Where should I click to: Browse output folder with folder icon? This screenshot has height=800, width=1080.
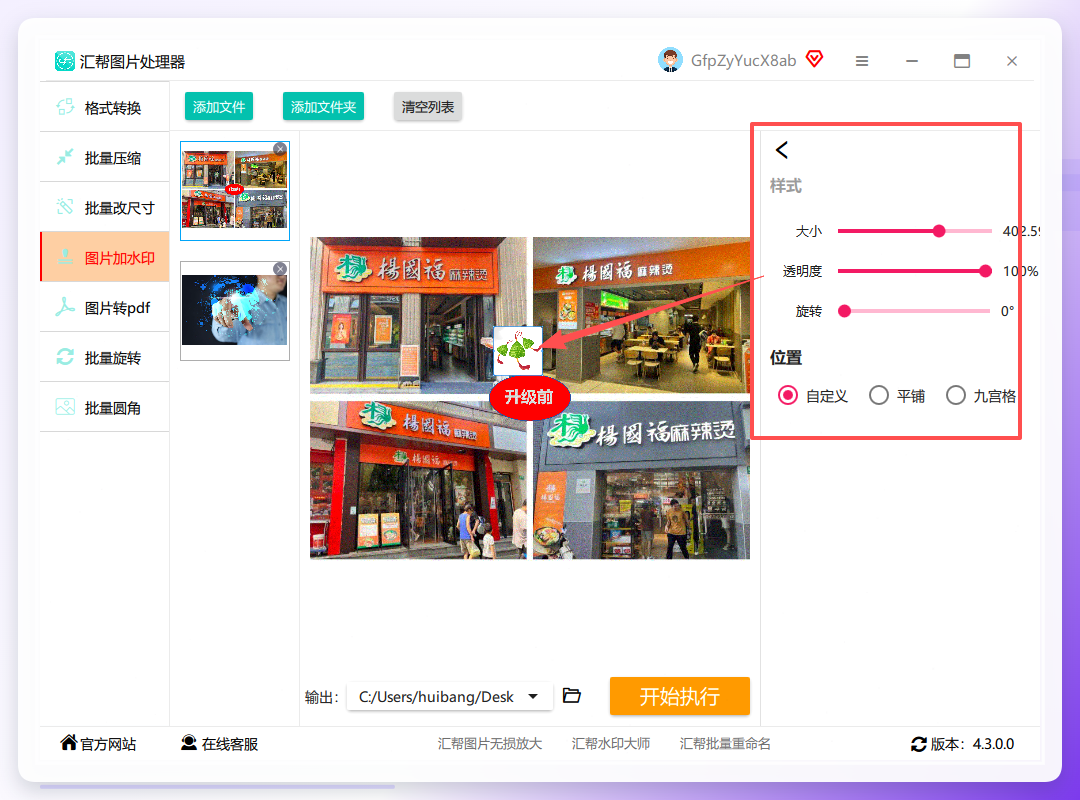point(572,695)
